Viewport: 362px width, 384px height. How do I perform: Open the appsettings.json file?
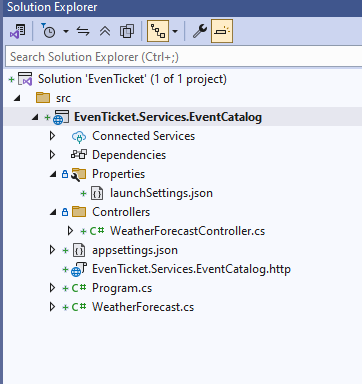tap(135, 250)
